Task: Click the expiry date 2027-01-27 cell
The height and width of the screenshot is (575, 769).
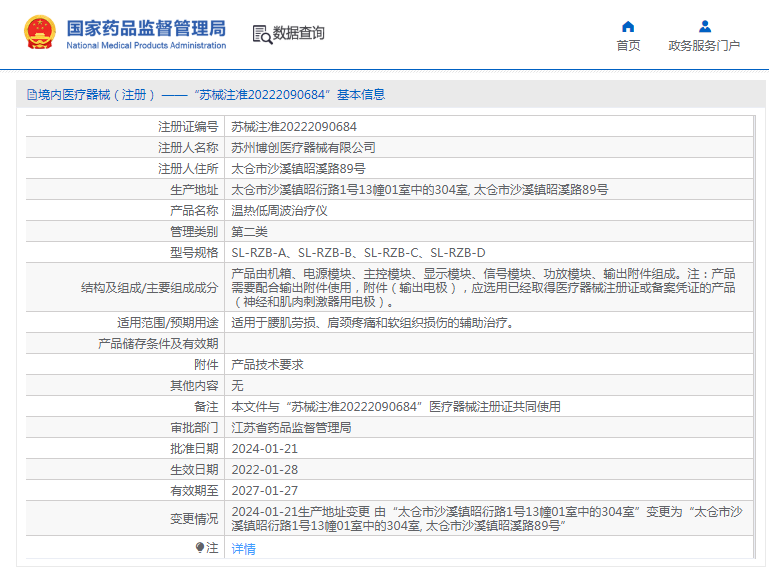Action: pos(265,491)
